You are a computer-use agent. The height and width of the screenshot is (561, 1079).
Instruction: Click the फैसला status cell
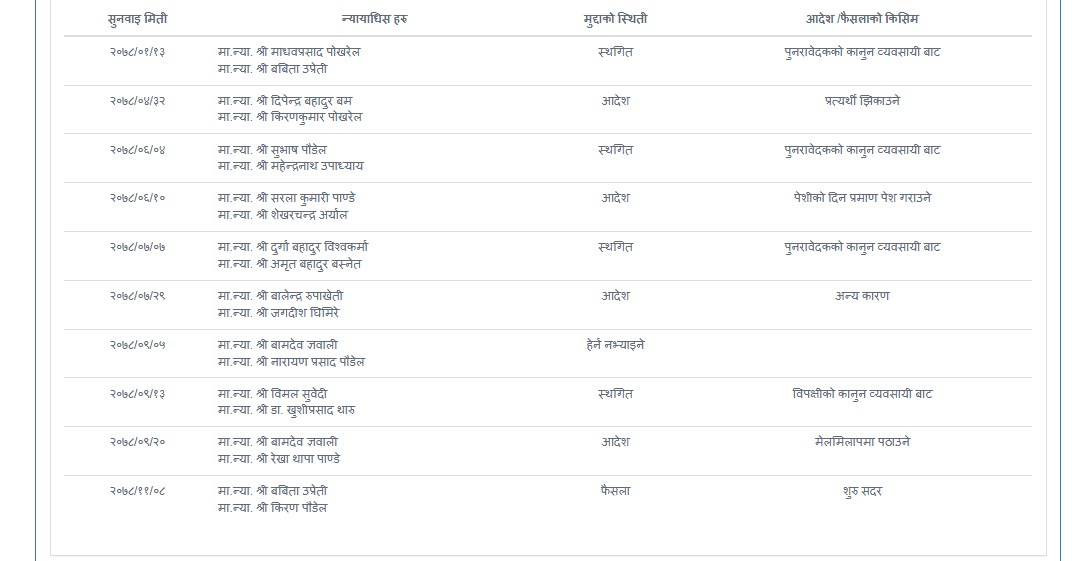[615, 491]
